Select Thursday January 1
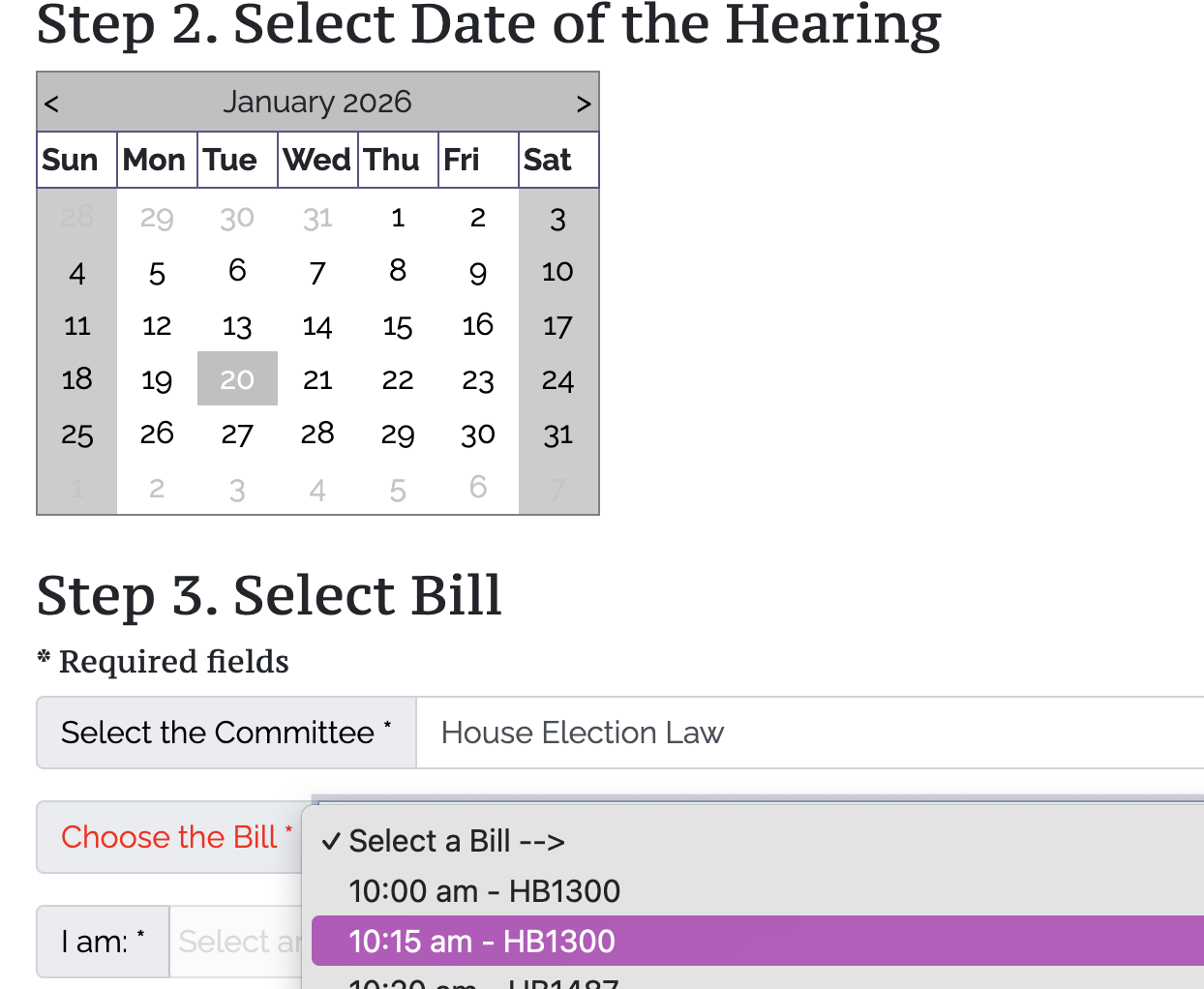The height and width of the screenshot is (989, 1204). click(398, 217)
